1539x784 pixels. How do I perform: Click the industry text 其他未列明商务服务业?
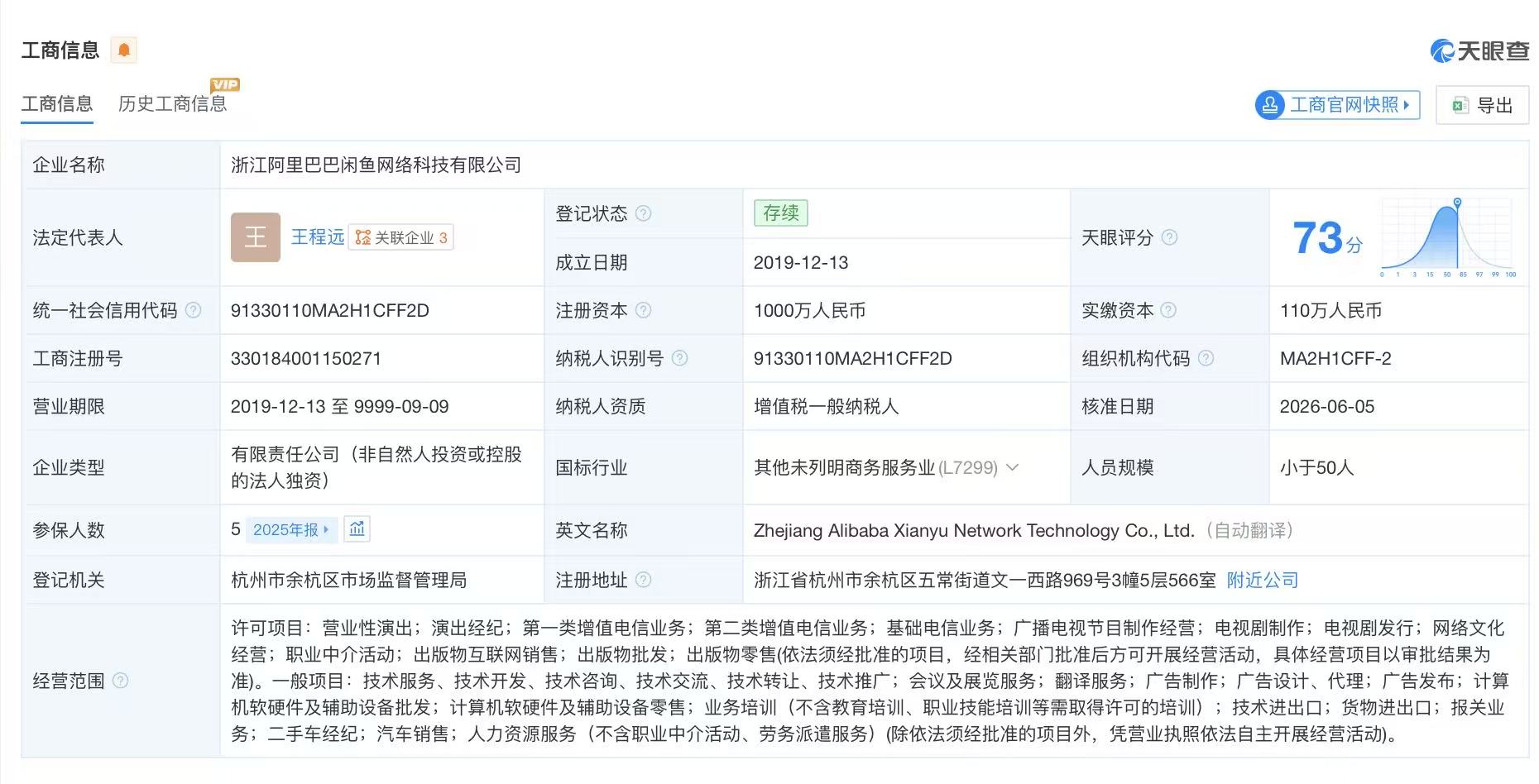[844, 467]
